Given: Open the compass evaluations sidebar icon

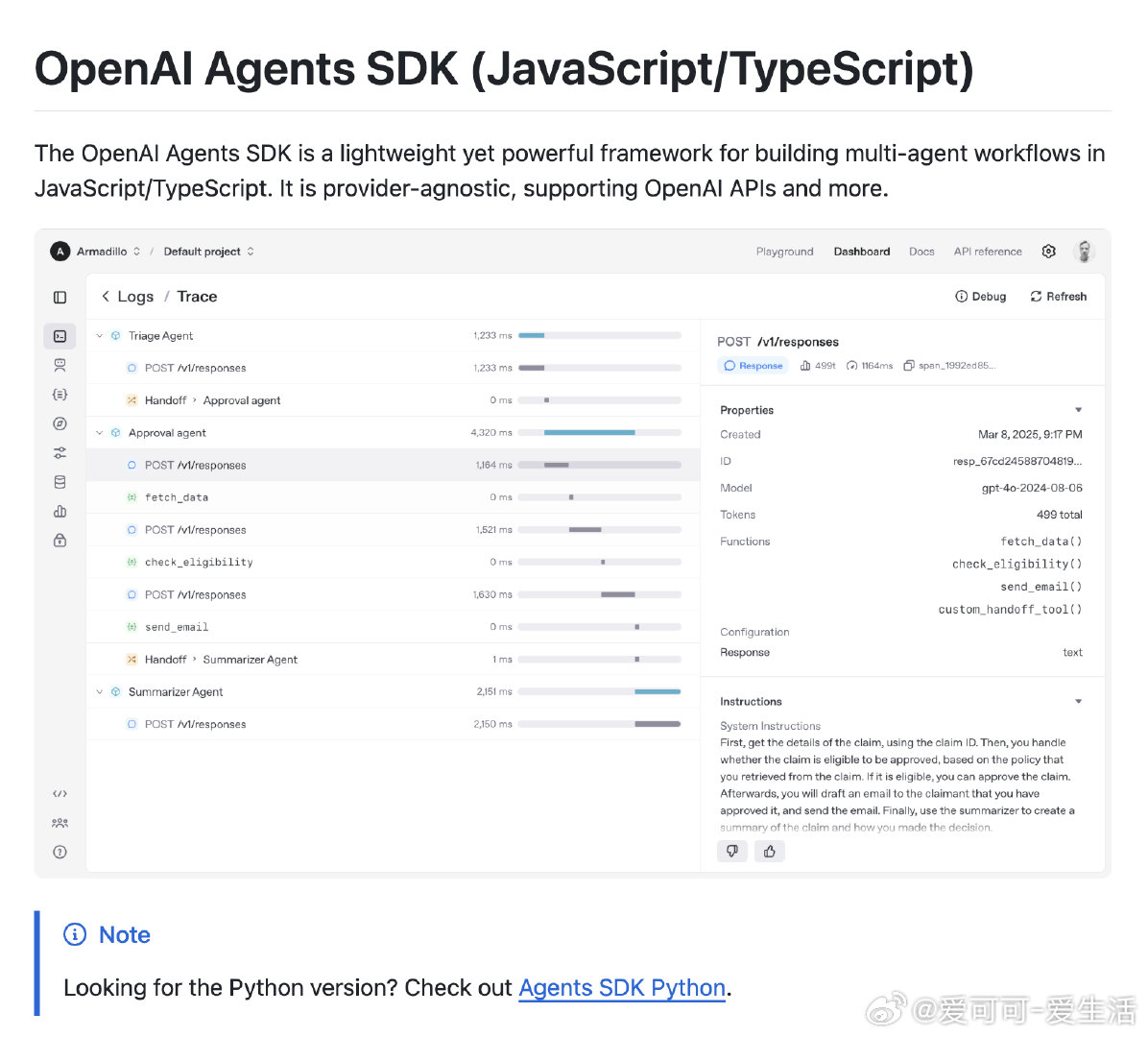Looking at the screenshot, I should pos(60,423).
